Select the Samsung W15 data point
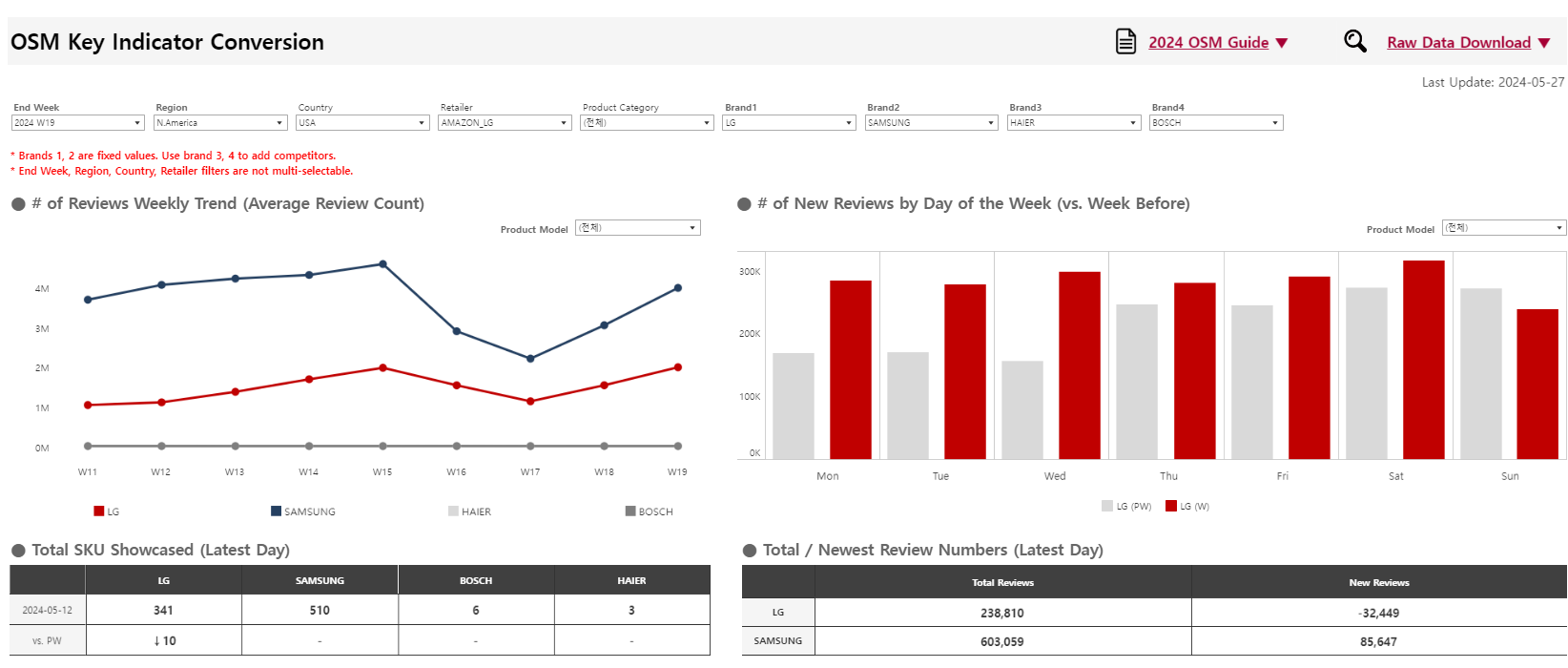Viewport: 1568px width, 668px height. point(382,264)
